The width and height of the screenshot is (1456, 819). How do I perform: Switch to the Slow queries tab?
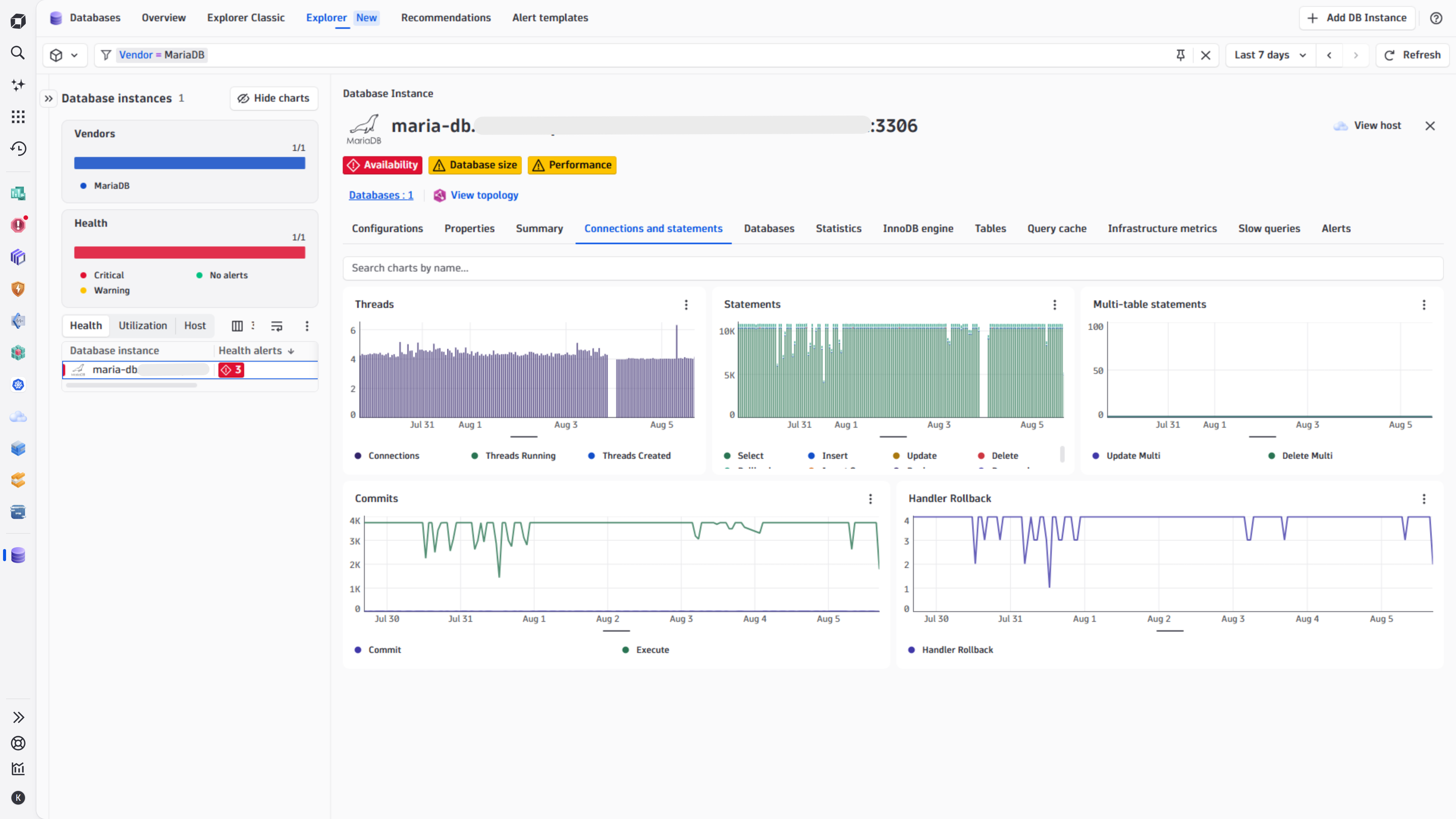point(1269,228)
